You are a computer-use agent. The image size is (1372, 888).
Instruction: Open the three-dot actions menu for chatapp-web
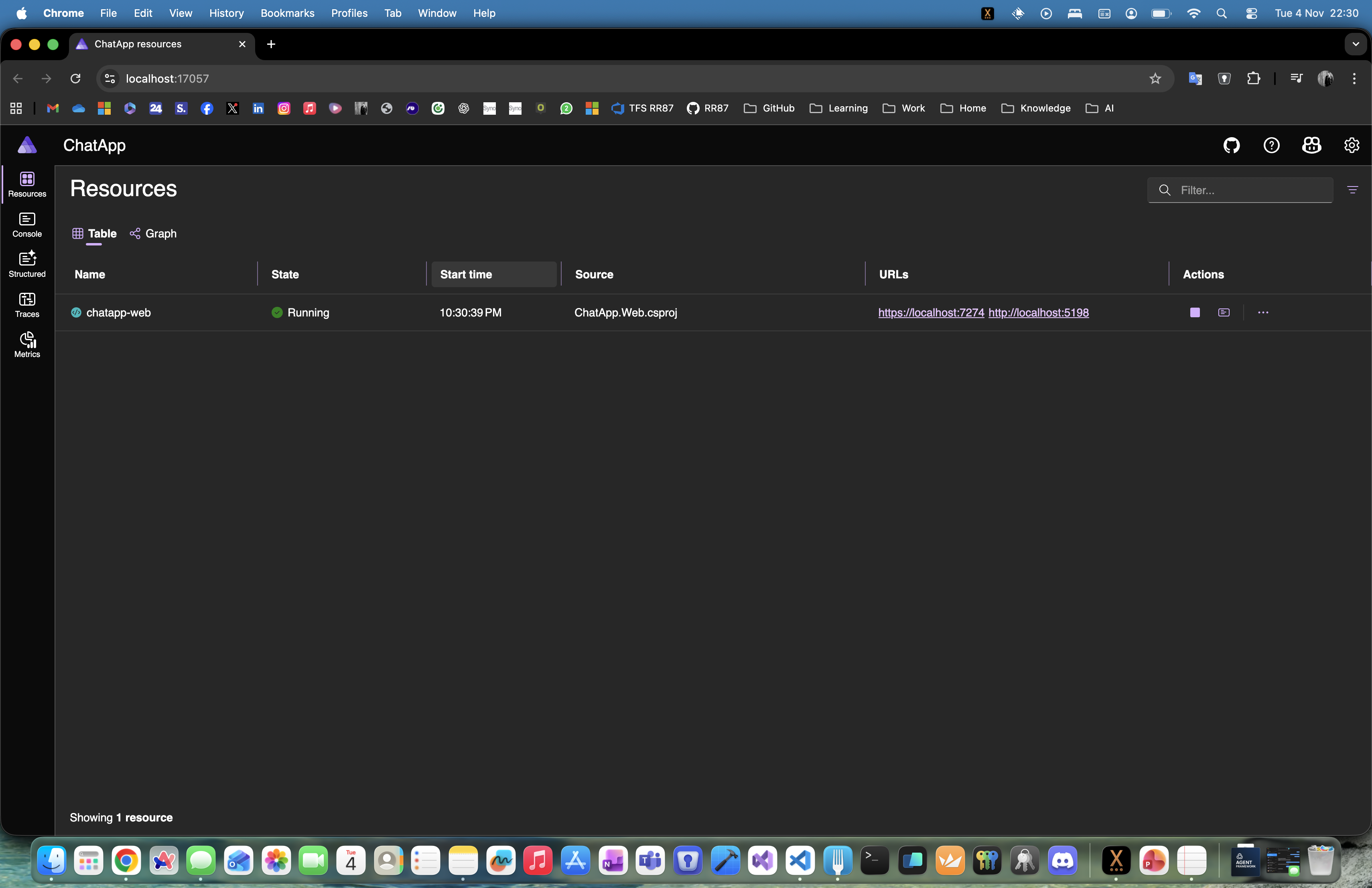coord(1262,312)
